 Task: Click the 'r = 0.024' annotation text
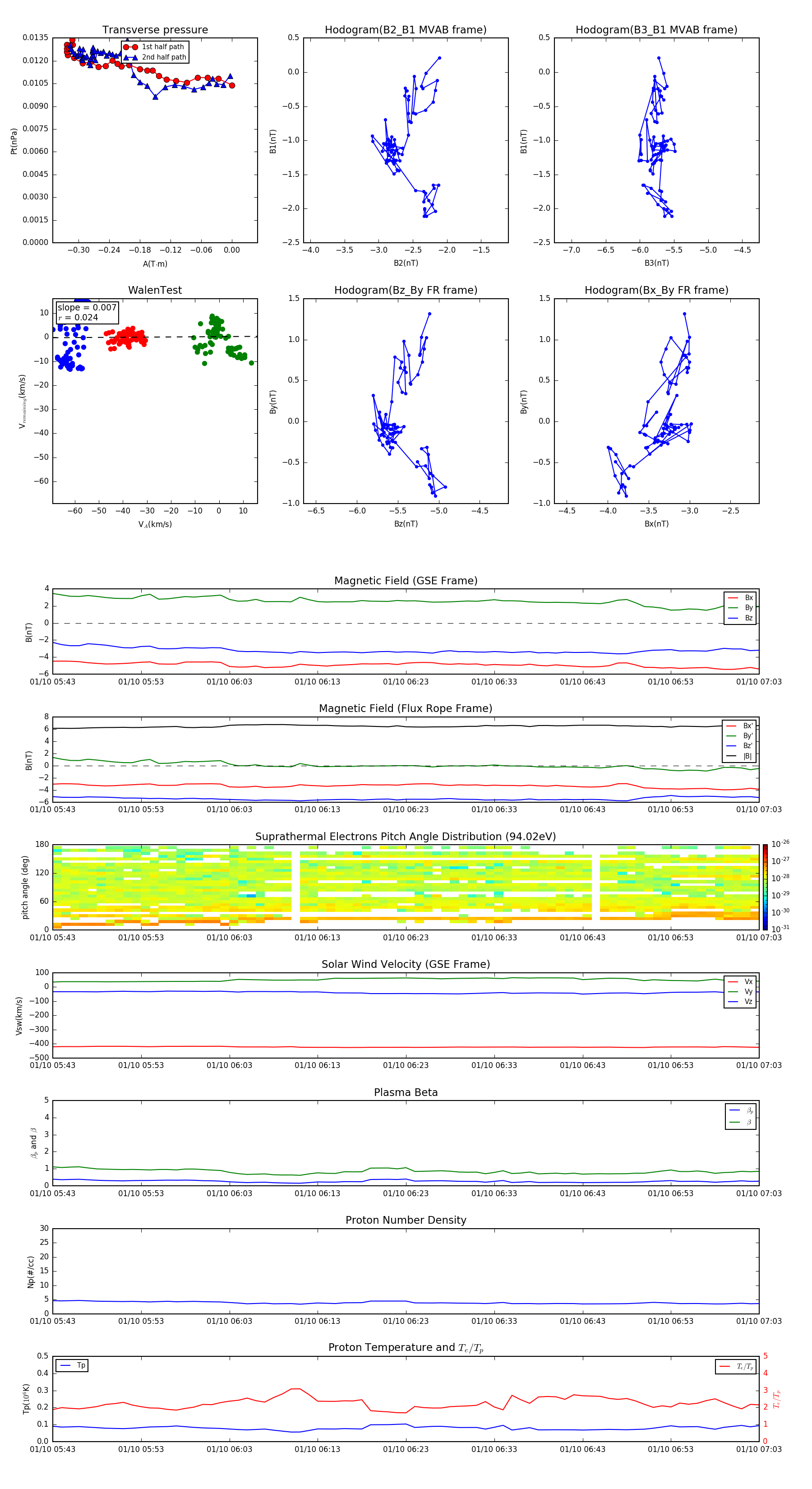(x=78, y=317)
